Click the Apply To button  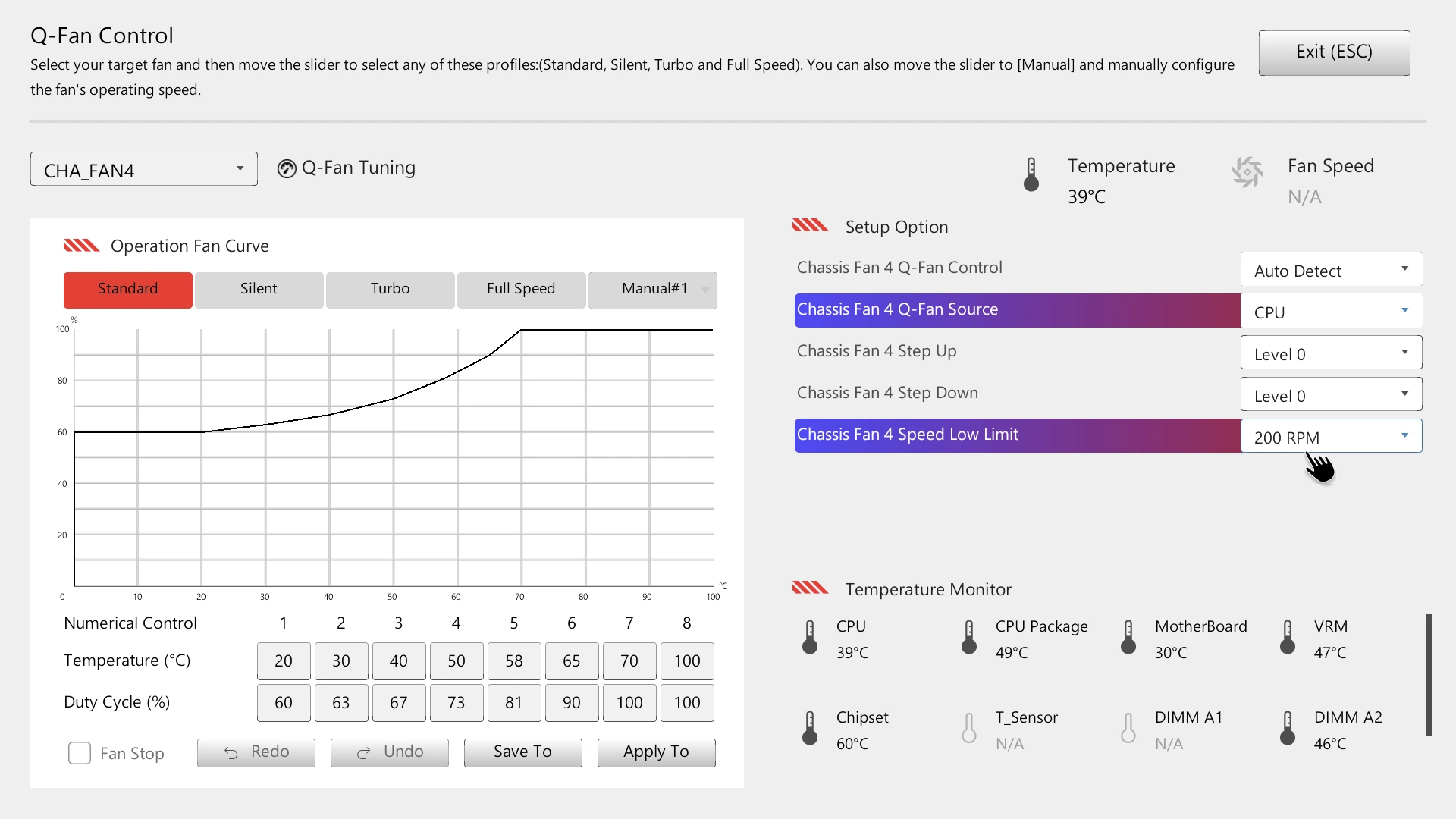pyautogui.click(x=656, y=752)
